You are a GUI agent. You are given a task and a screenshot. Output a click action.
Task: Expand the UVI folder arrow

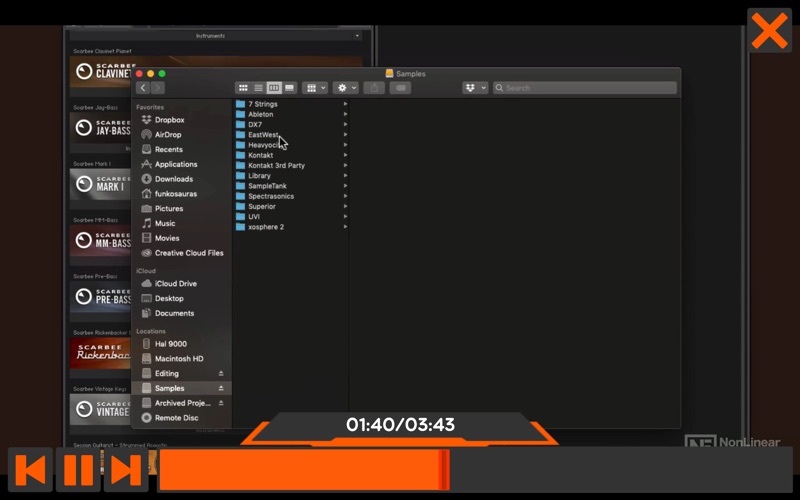click(345, 216)
